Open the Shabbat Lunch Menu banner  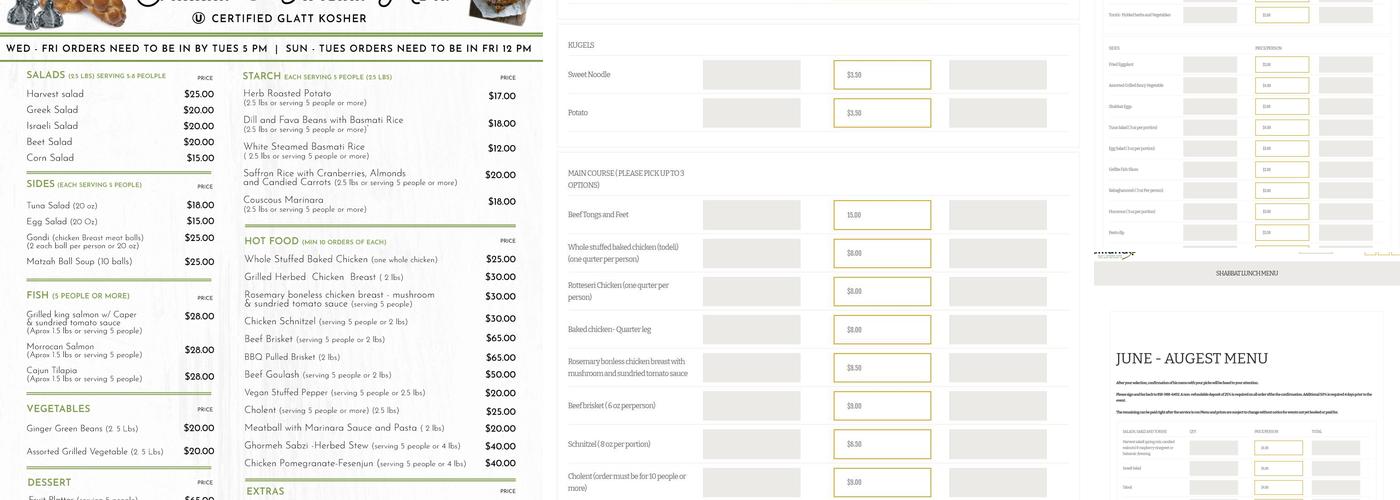point(1246,273)
